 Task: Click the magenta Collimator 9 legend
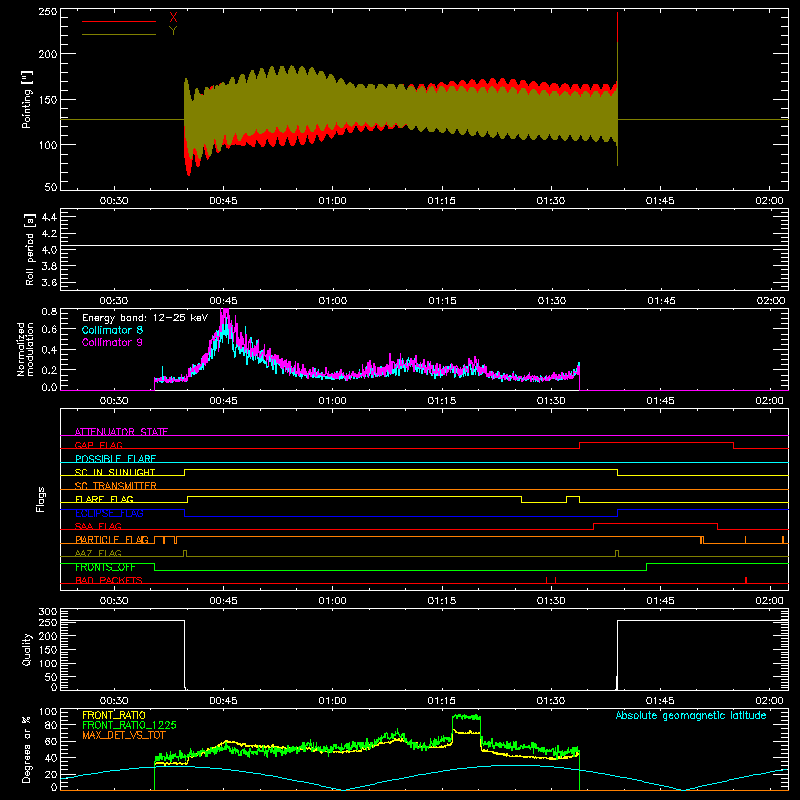point(112,342)
